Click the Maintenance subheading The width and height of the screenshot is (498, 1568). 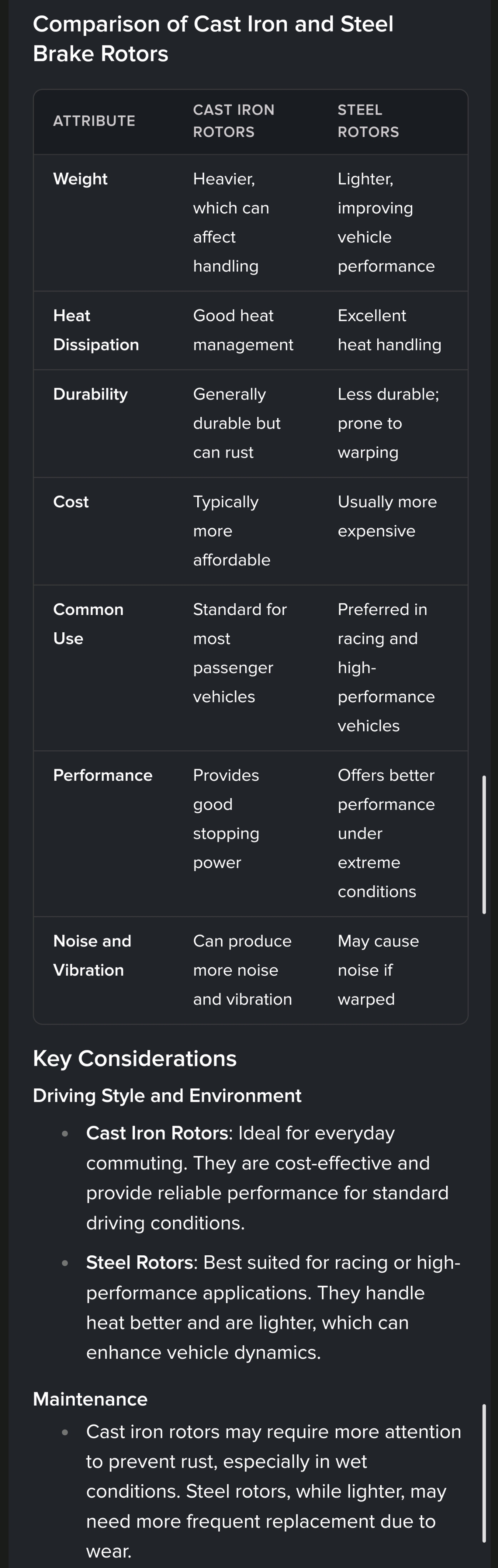(90, 1399)
